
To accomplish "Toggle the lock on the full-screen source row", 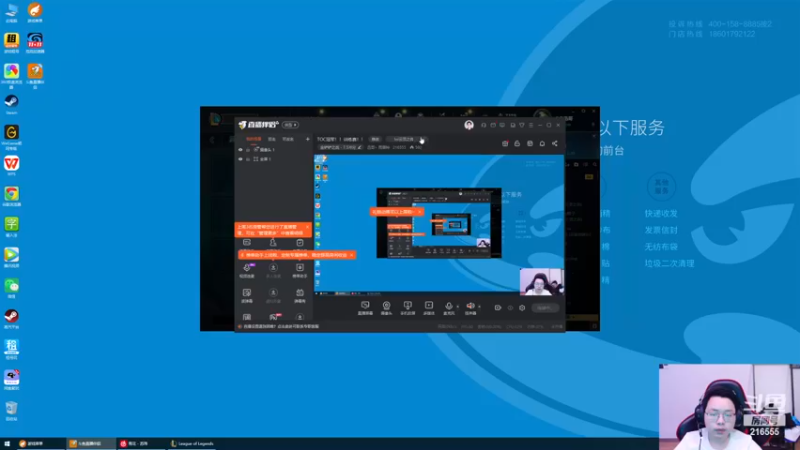I will coord(248,159).
